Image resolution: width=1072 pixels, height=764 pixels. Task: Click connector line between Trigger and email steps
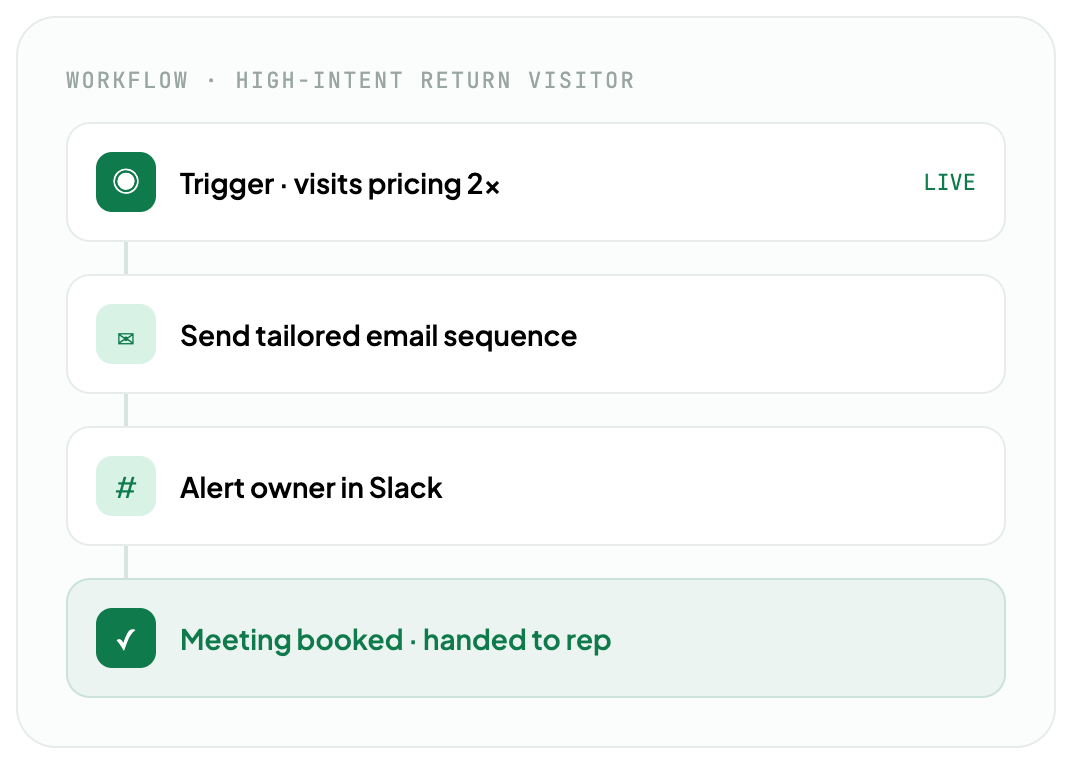point(126,258)
